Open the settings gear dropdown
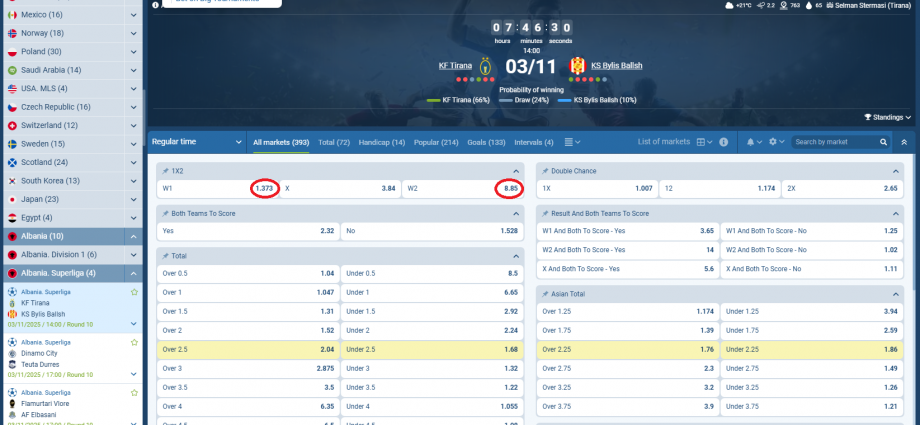This screenshot has width=920, height=425. [x=776, y=142]
